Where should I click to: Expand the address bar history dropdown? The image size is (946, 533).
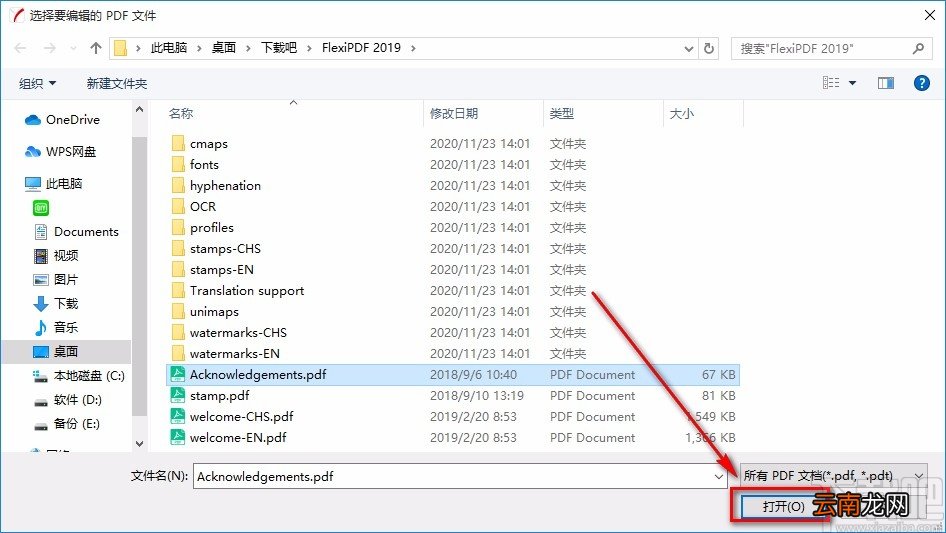pyautogui.click(x=688, y=49)
